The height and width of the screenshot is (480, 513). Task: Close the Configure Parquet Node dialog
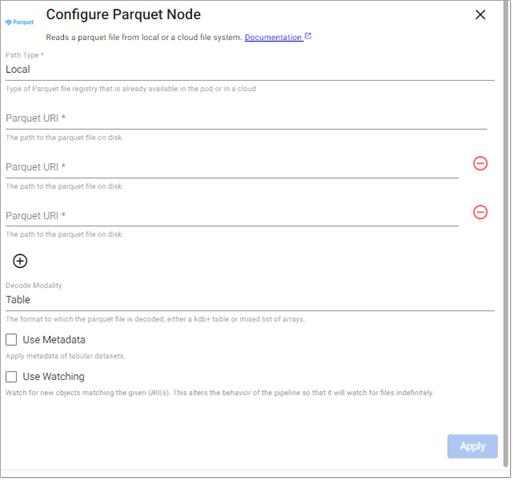pos(481,15)
